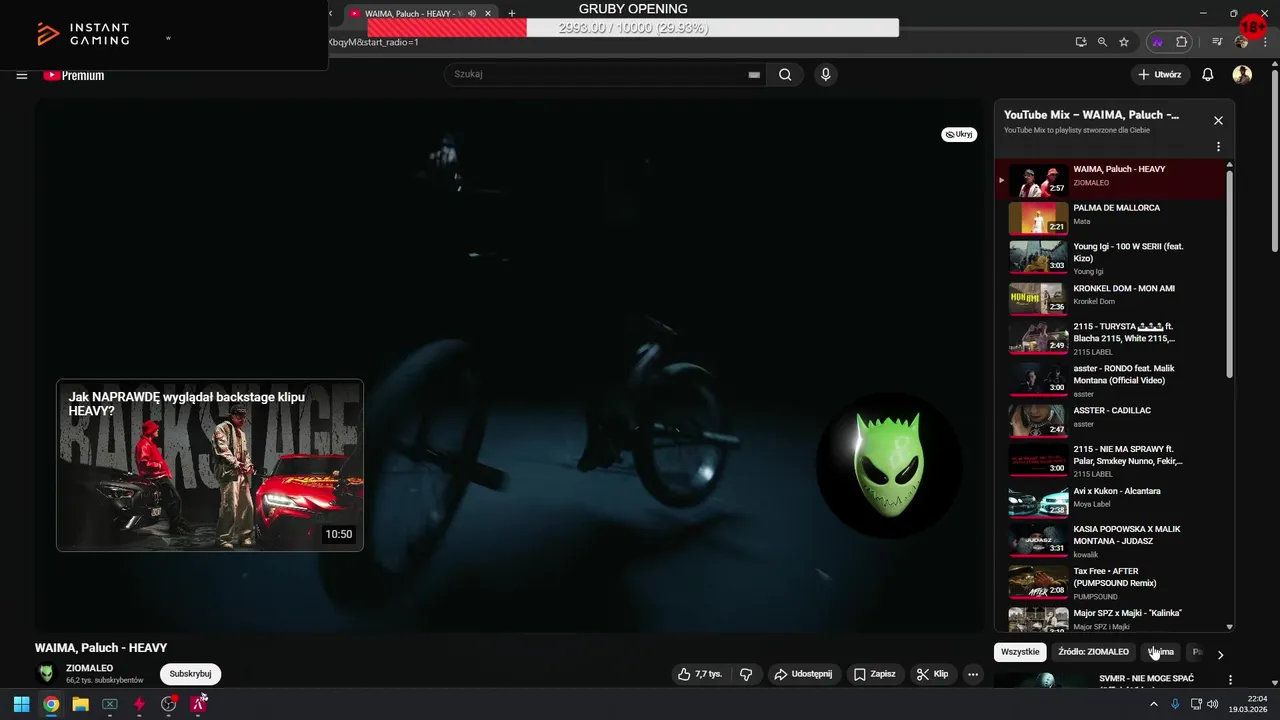This screenshot has width=1280, height=720.
Task: Open the YouTube hamburger guide menu
Action: [x=22, y=75]
